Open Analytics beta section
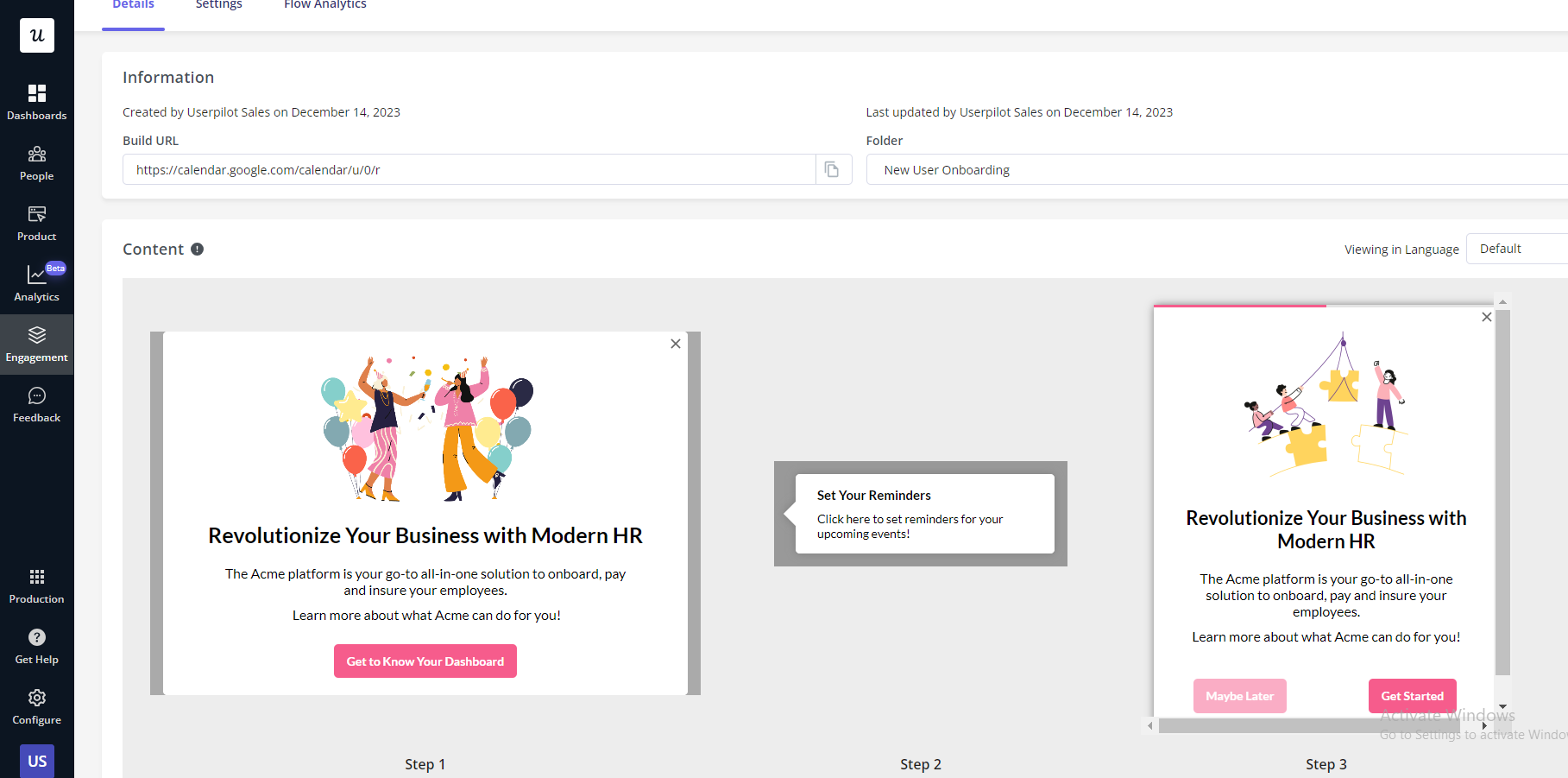The image size is (1568, 778). 36,283
